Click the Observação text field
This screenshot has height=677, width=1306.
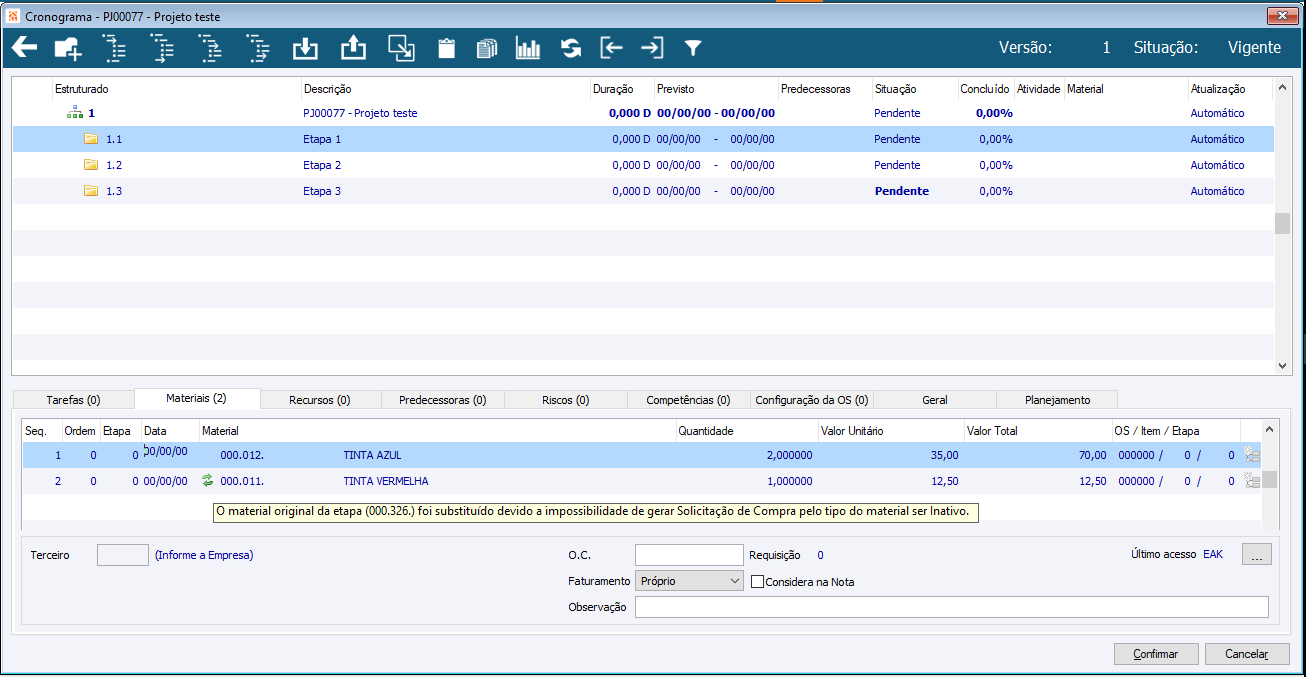coord(951,607)
